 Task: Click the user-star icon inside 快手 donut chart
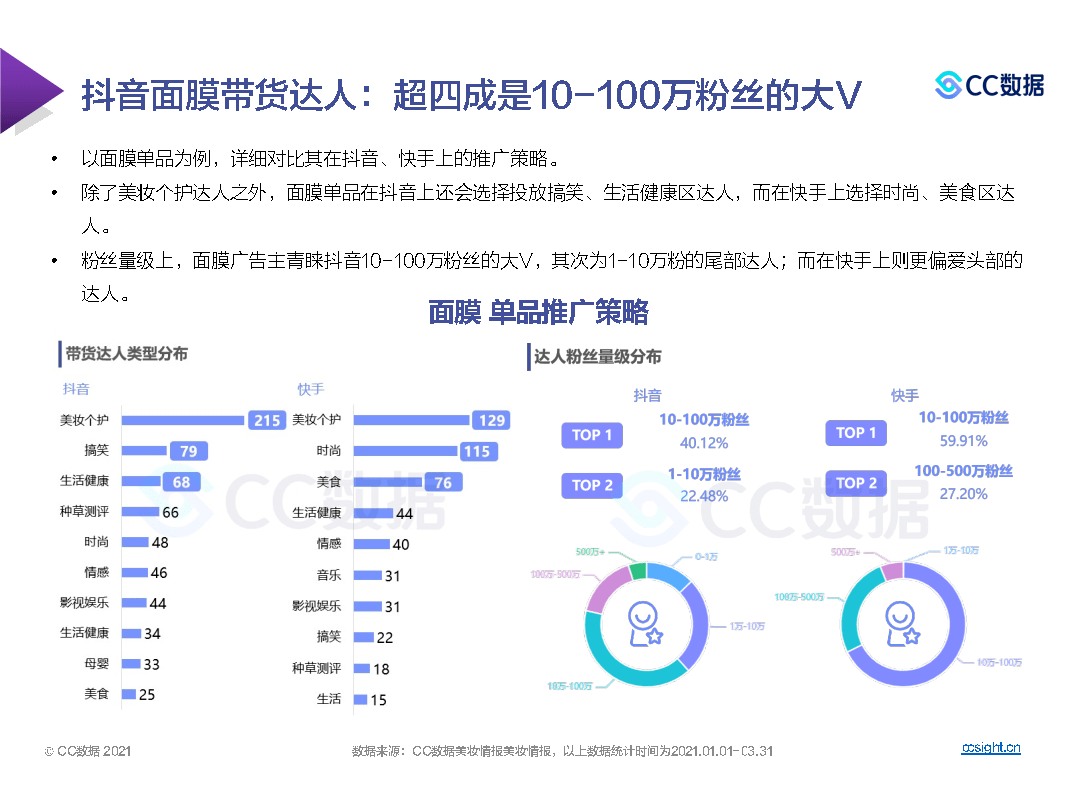pyautogui.click(x=903, y=623)
